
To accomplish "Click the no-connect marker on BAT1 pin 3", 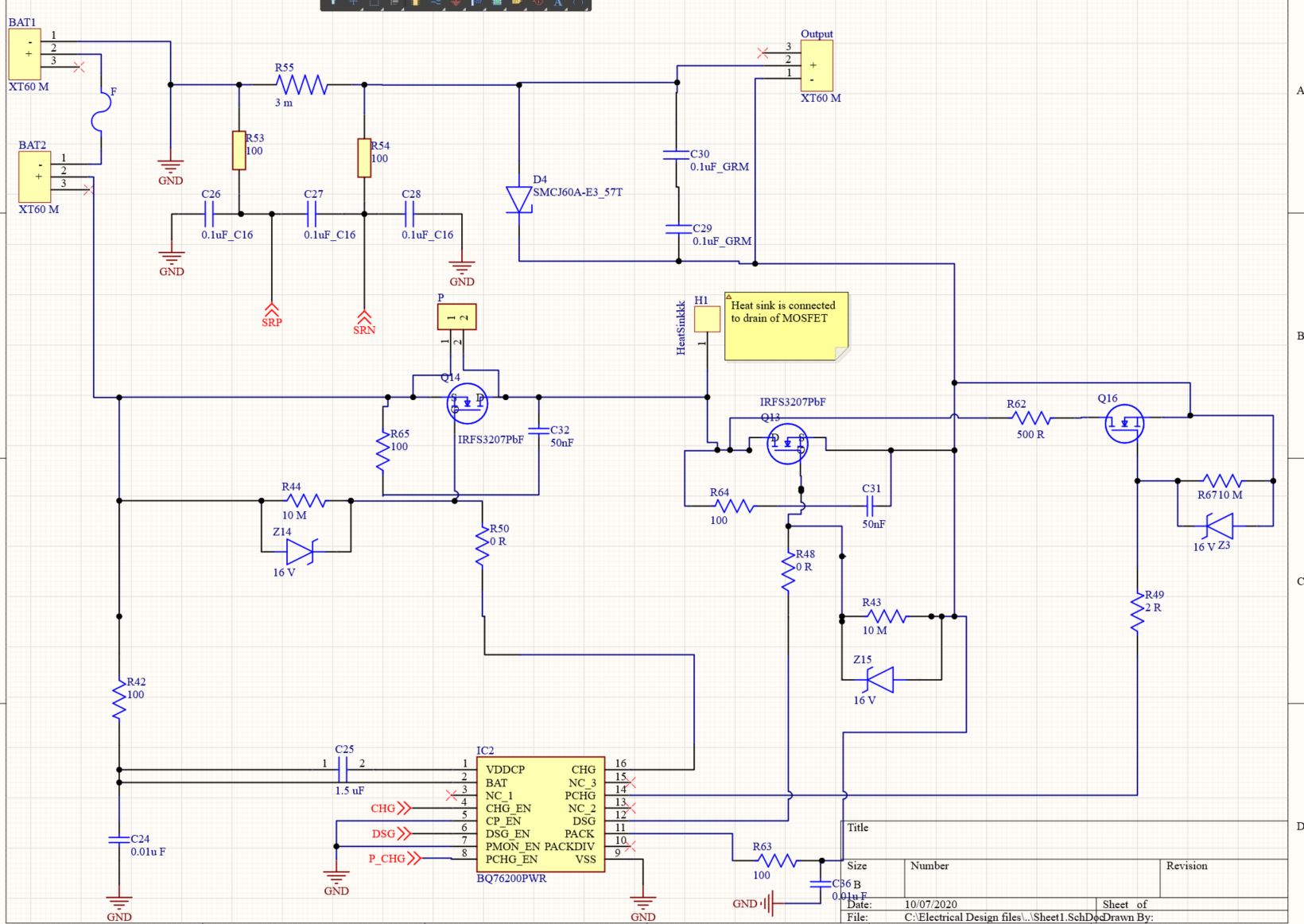I will click(79, 67).
